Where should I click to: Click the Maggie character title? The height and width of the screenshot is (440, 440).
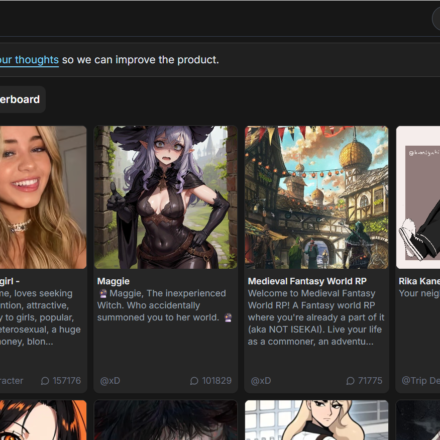[x=113, y=281]
